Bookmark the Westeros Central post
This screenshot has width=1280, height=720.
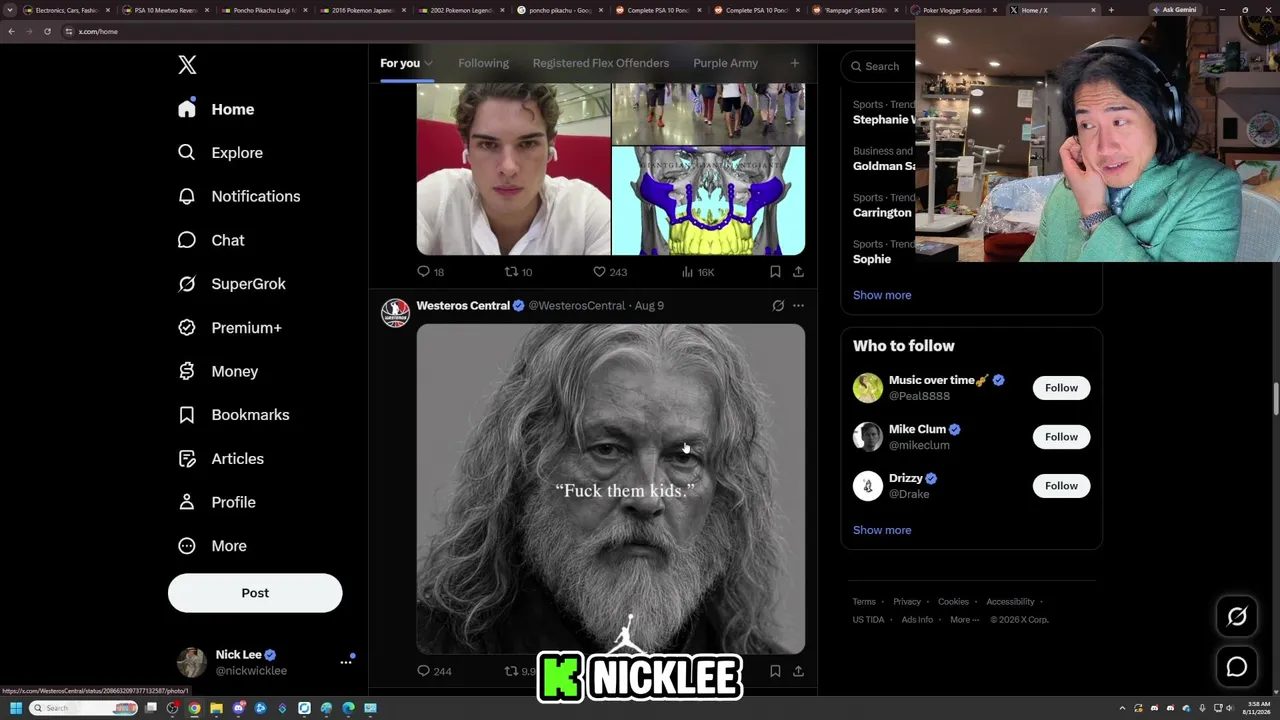(x=775, y=671)
